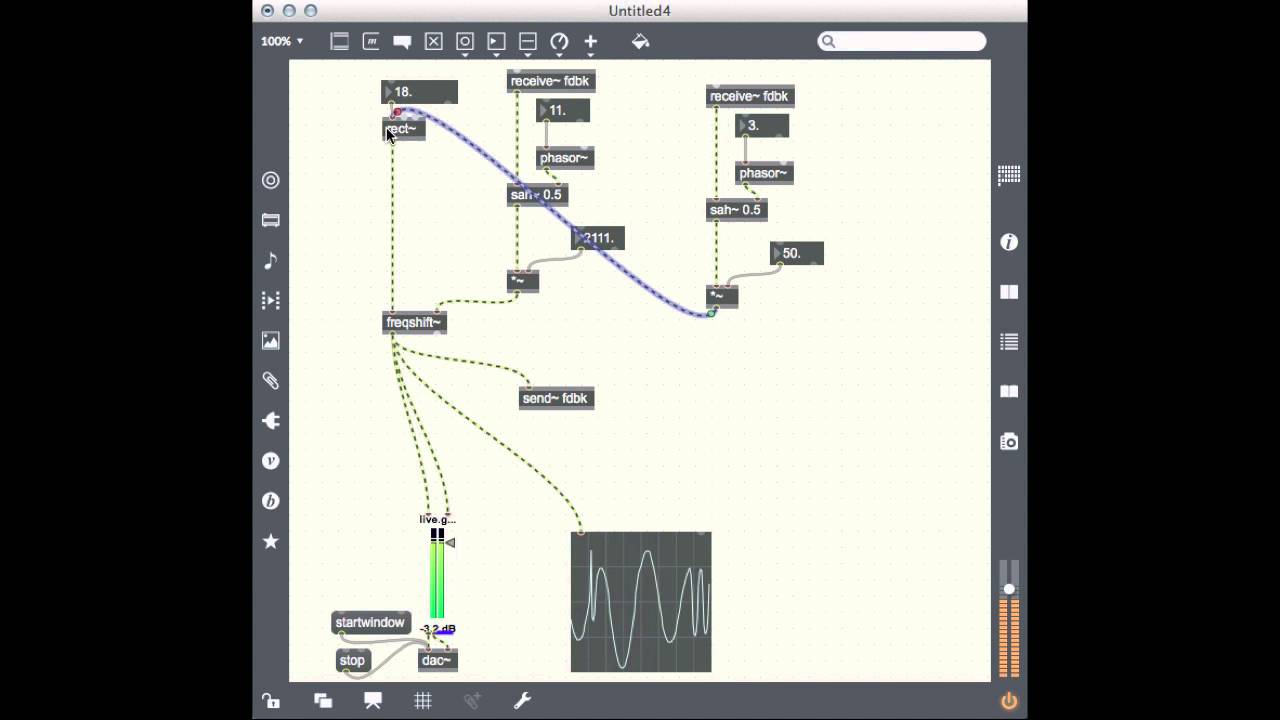Screen dimensions: 1280x720
Task: Open the calendar grid icon in right sidebar
Action: point(1009,175)
